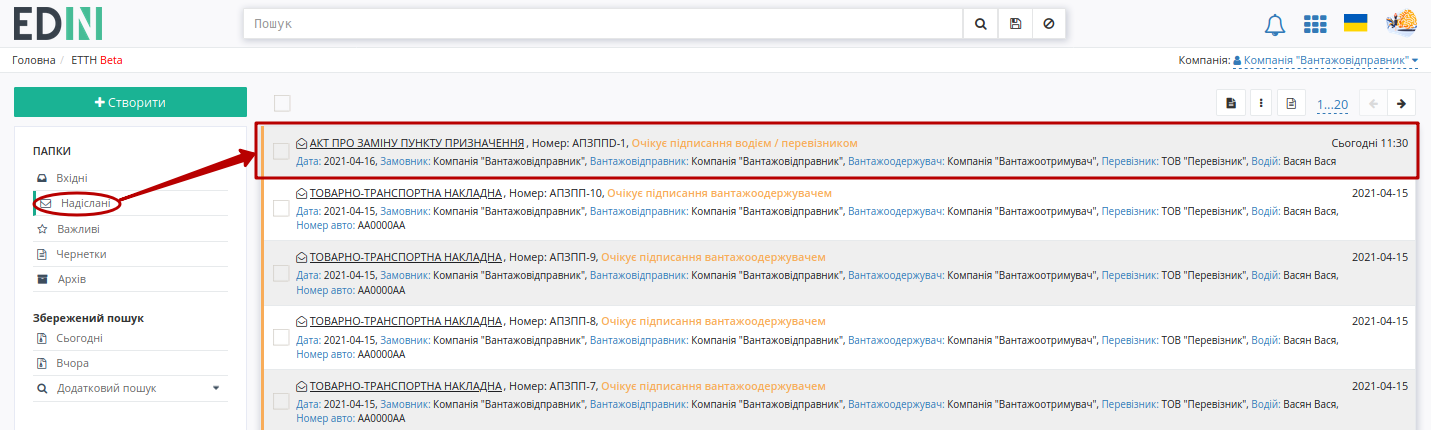Save the search with the floppy disk icon
1431x430 pixels.
[1015, 23]
